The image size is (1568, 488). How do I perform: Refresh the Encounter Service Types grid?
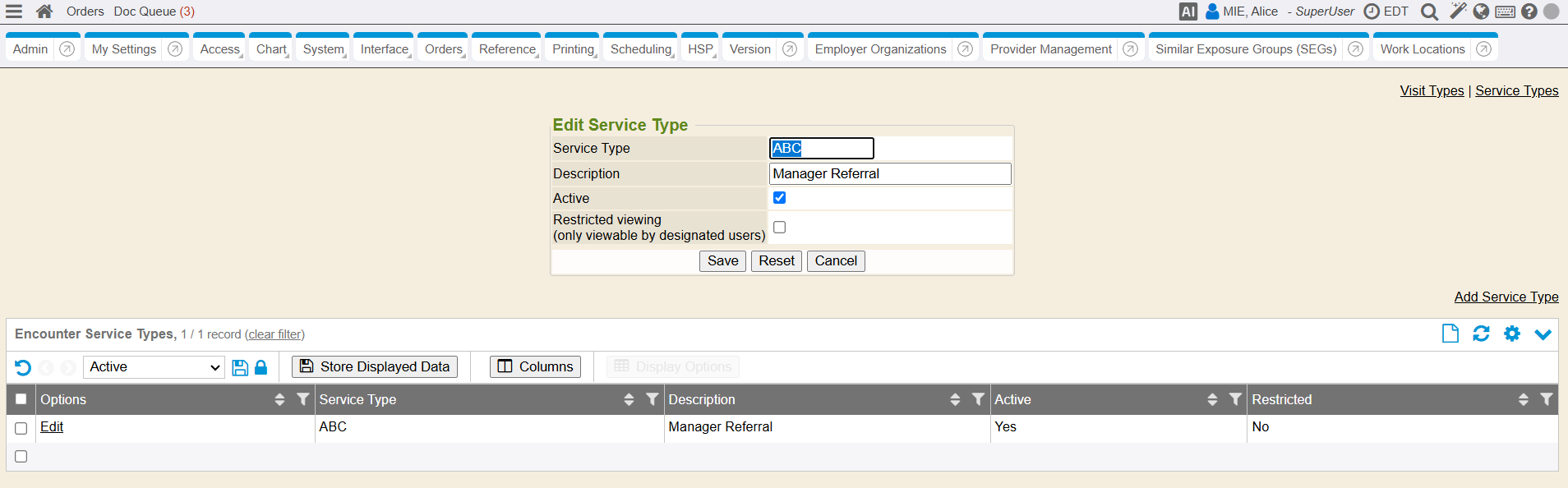[x=1481, y=334]
